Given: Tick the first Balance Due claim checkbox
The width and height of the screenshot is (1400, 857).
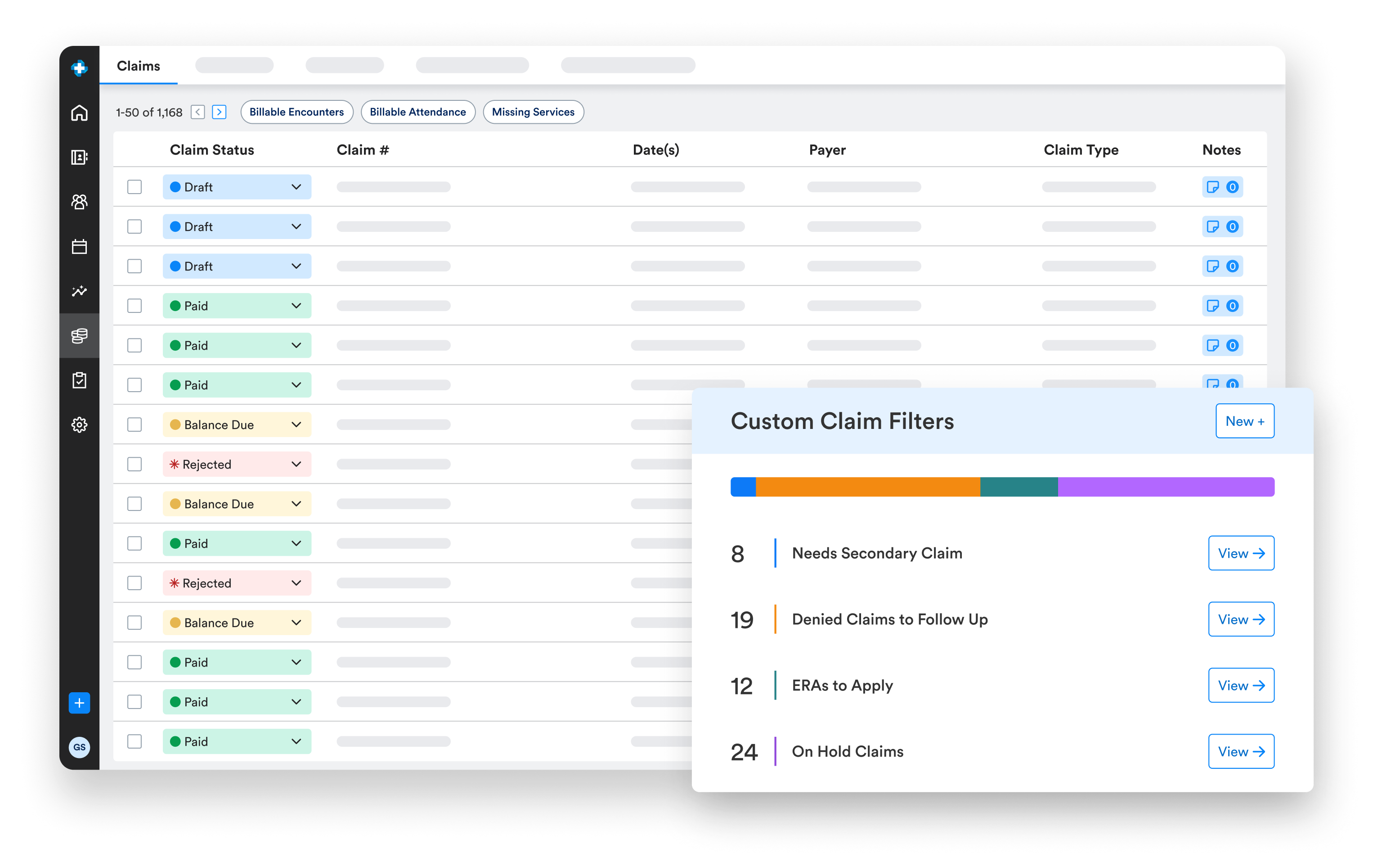Looking at the screenshot, I should tap(135, 424).
